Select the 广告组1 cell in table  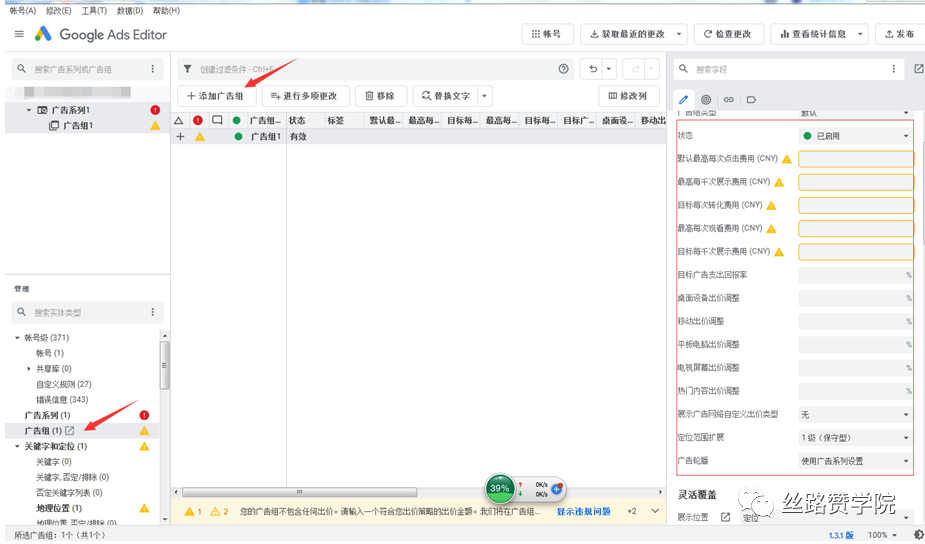pyautogui.click(x=265, y=136)
